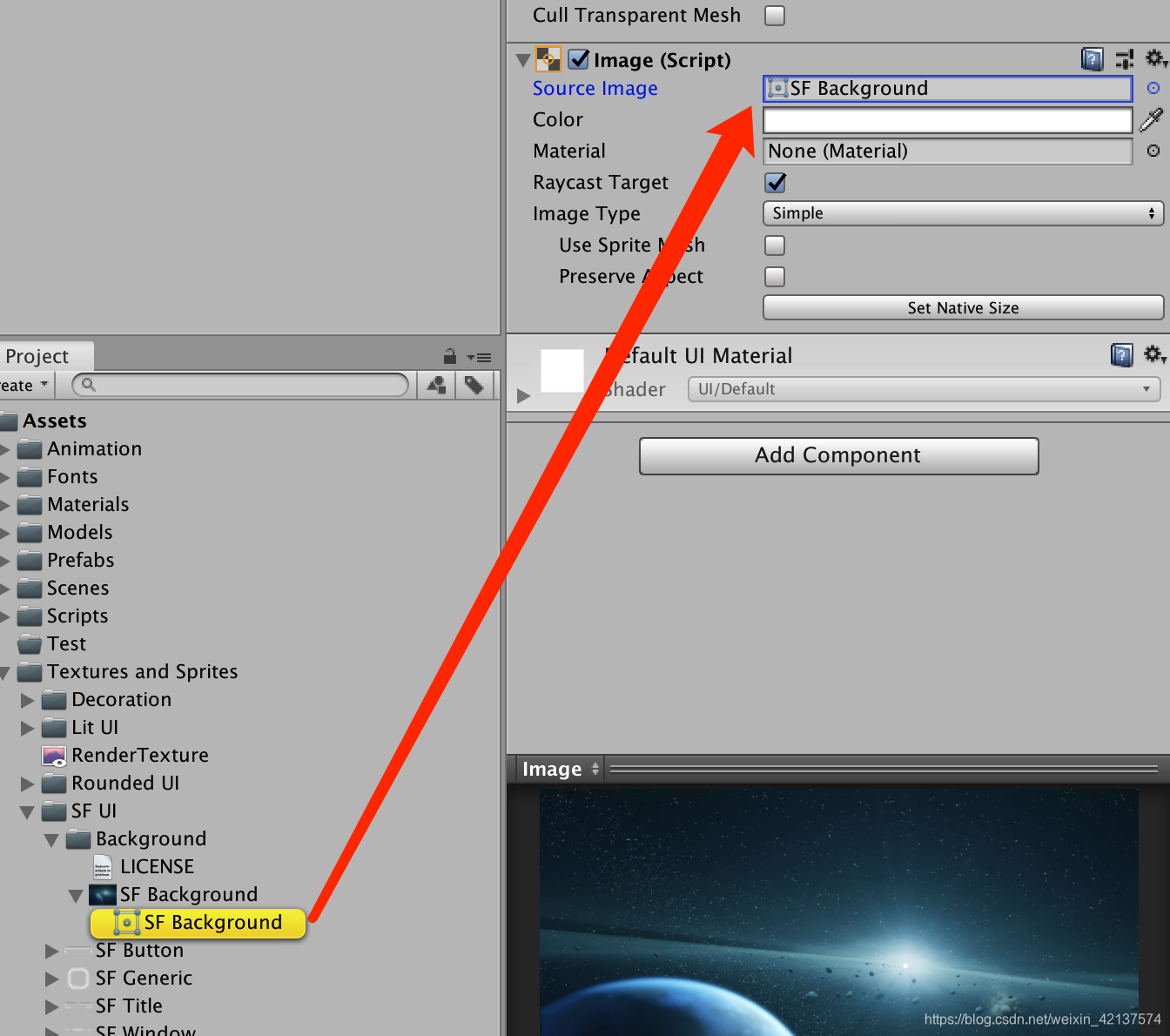The width and height of the screenshot is (1170, 1036).
Task: Switch to the Project tab
Action: coord(35,356)
